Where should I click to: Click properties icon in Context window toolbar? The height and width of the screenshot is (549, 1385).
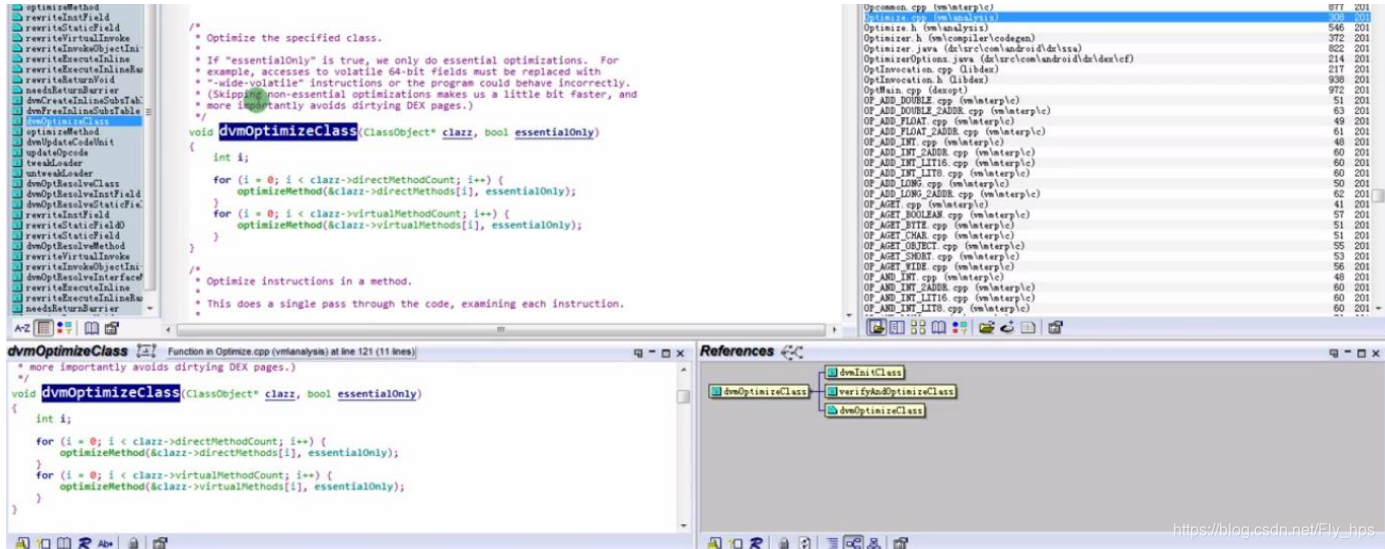(x=159, y=543)
